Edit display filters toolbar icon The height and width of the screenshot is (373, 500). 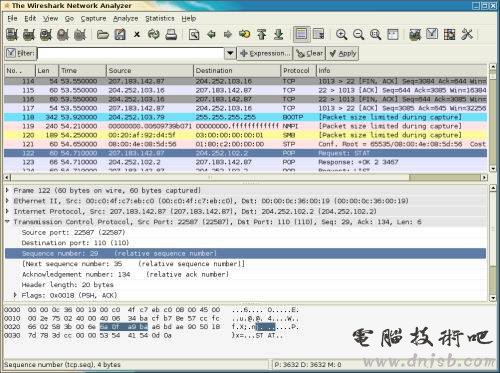[432, 34]
